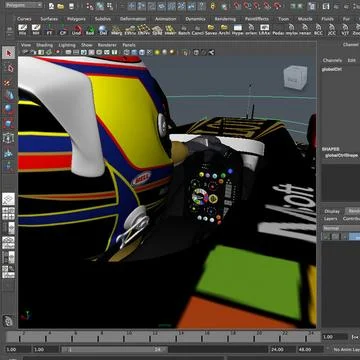Open the panel View menu

point(26,45)
